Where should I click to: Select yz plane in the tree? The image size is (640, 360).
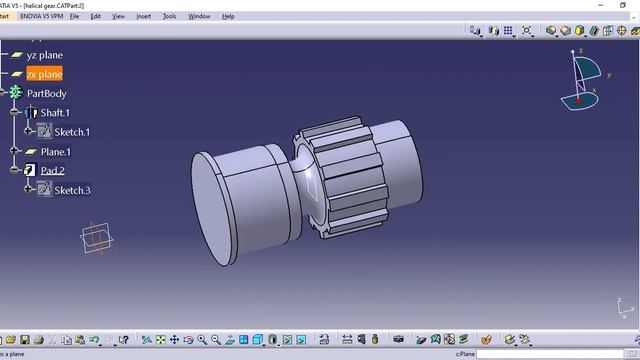(44, 55)
